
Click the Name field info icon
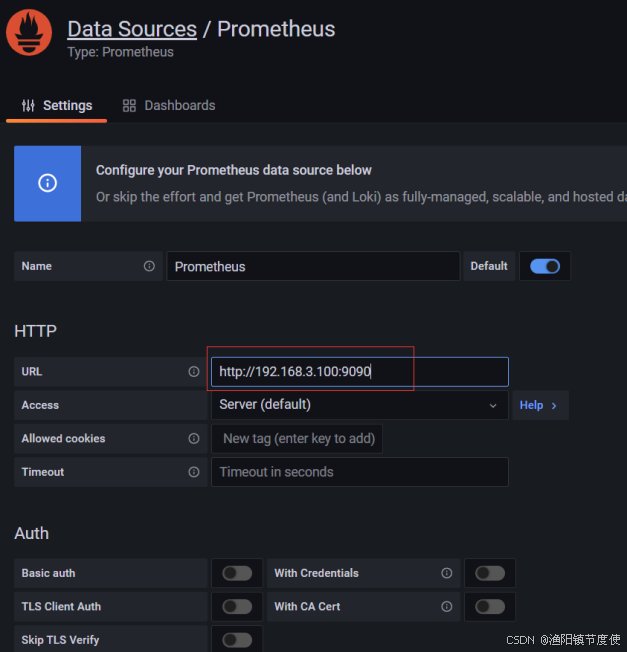(x=149, y=266)
